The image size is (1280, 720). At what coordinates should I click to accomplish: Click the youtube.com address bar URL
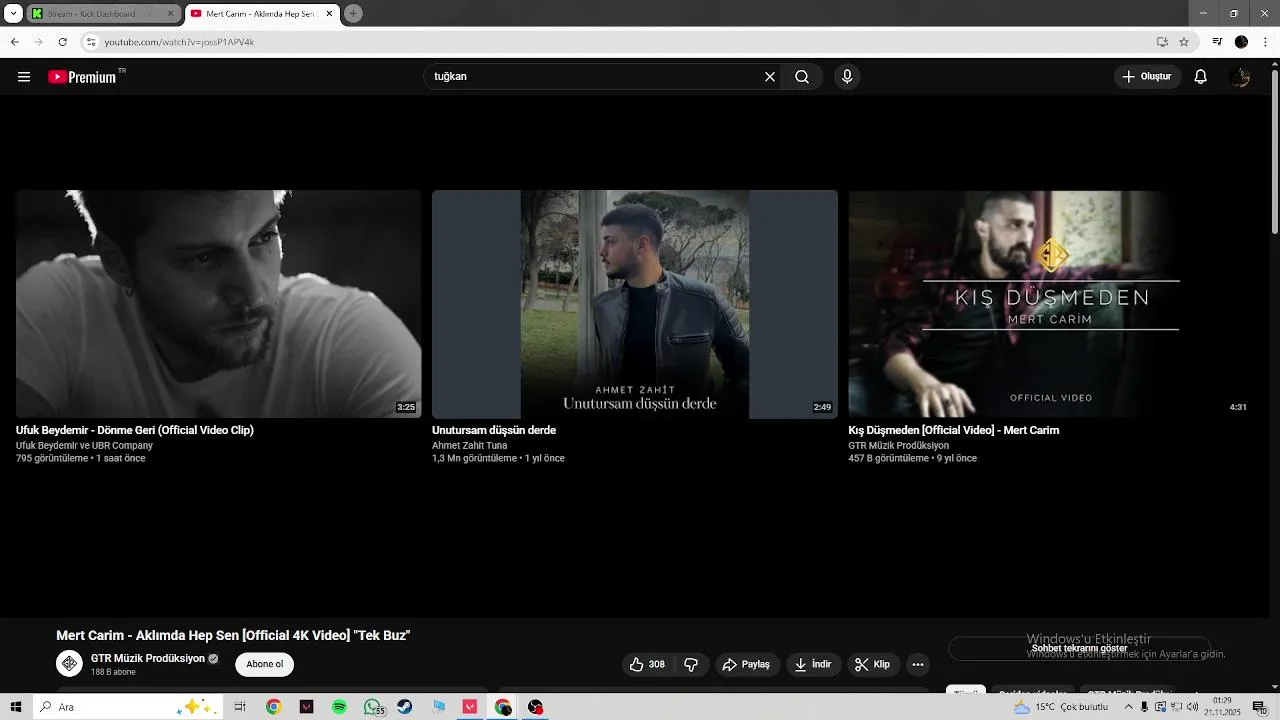pos(179,42)
